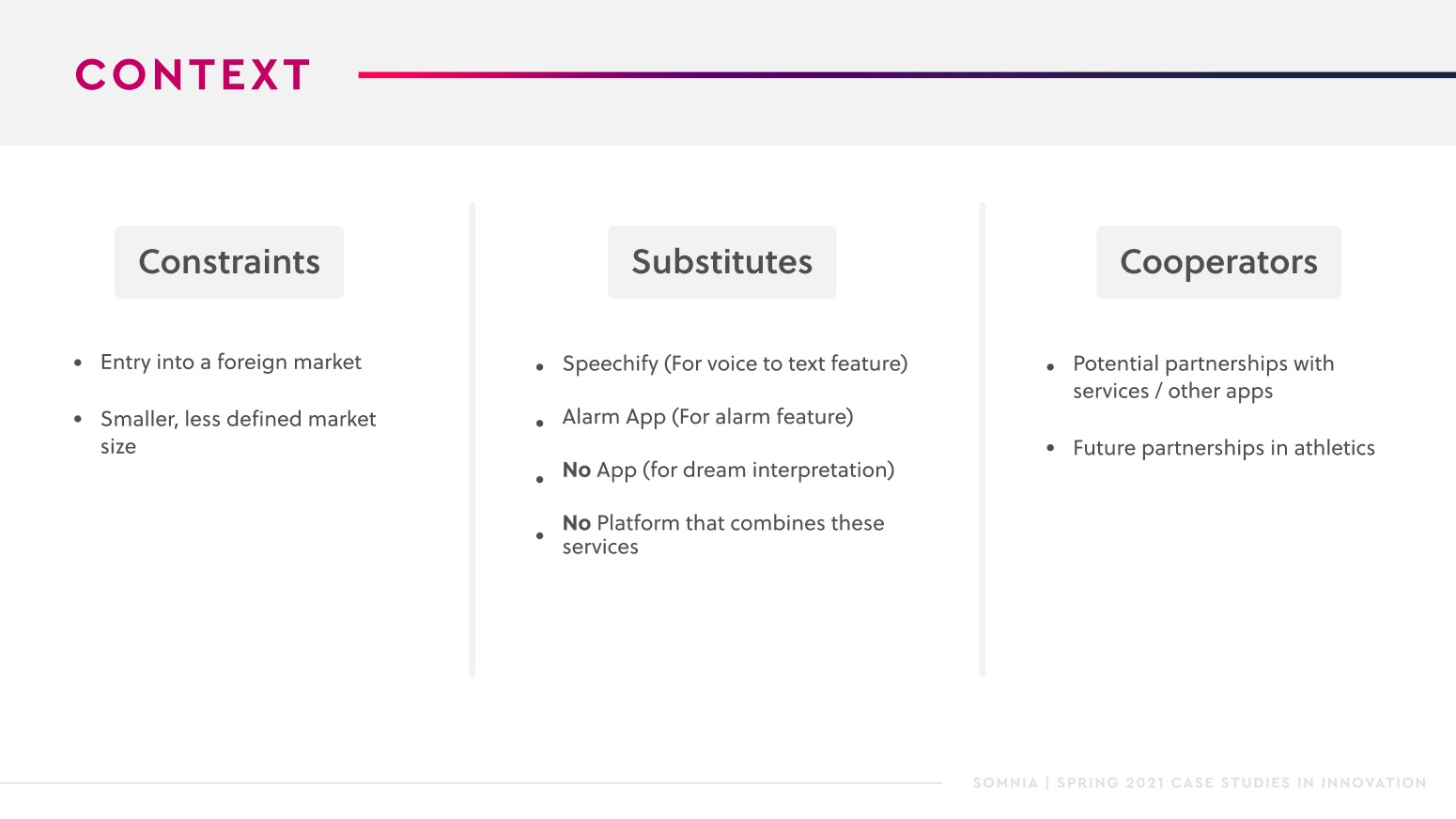Viewport: 1456px width, 819px height.
Task: Click 'Entry into a foreign market' bullet
Action: click(230, 363)
